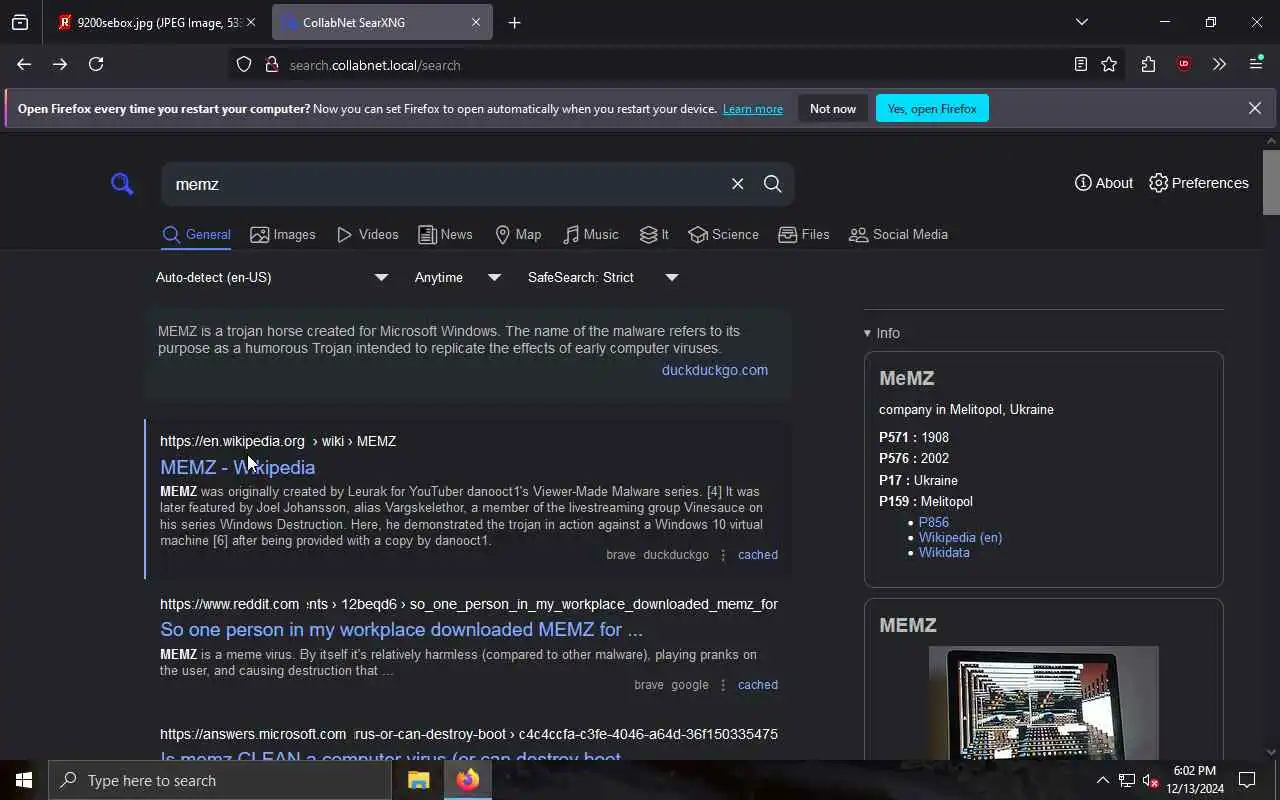Clear the memz search query
The image size is (1280, 800).
click(737, 184)
